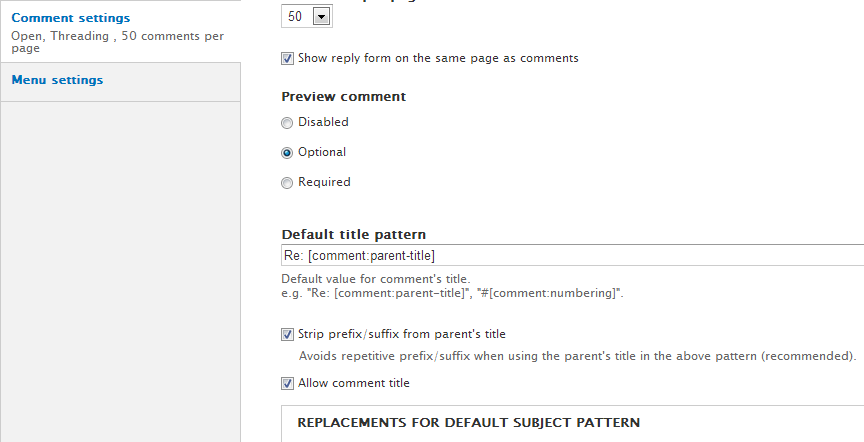864x442 pixels.
Task: Uncheck the Strip prefix/suffix checkbox
Action: coord(288,334)
